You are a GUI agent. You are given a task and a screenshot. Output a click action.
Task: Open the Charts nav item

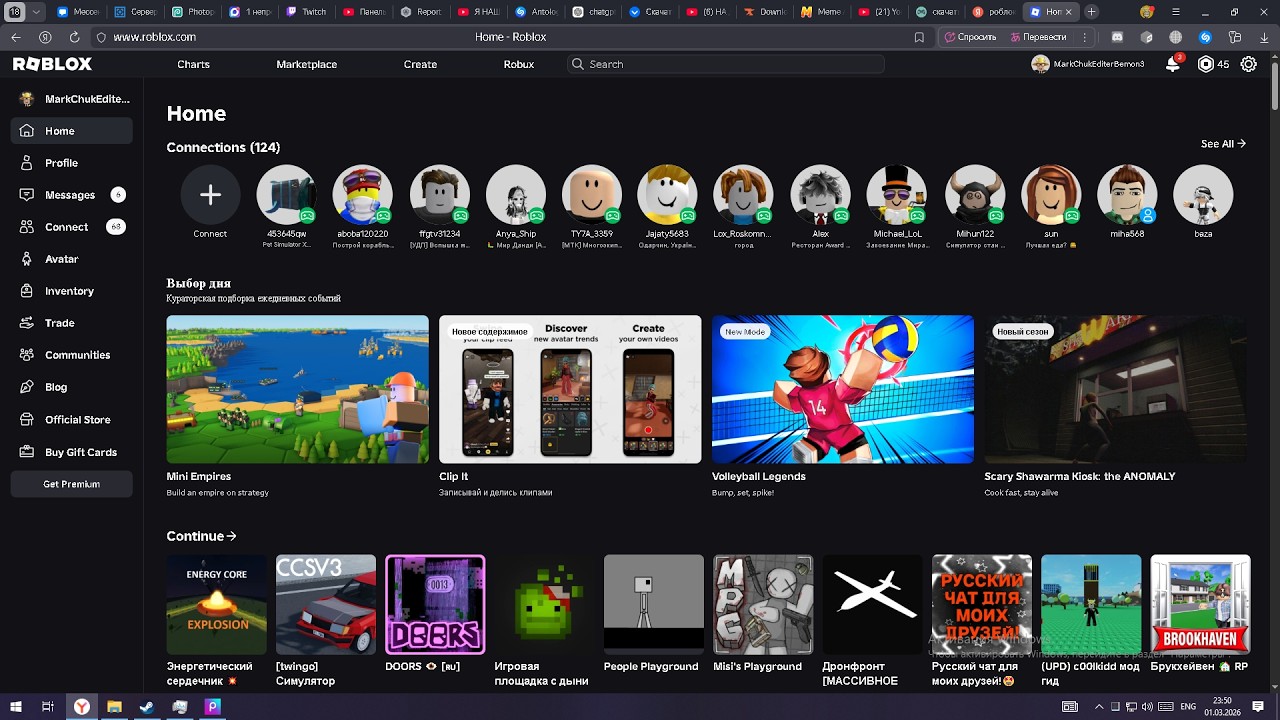[193, 64]
